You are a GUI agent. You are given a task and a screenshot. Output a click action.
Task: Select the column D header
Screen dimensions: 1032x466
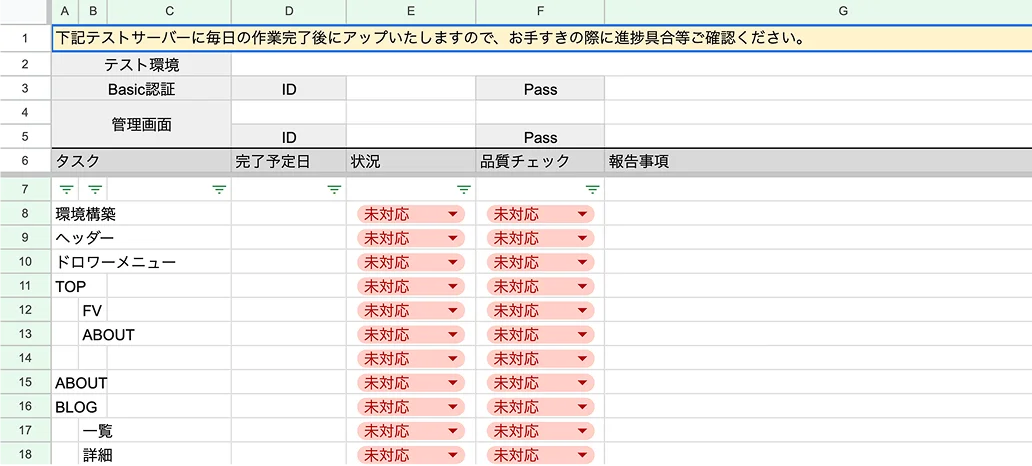tap(289, 11)
